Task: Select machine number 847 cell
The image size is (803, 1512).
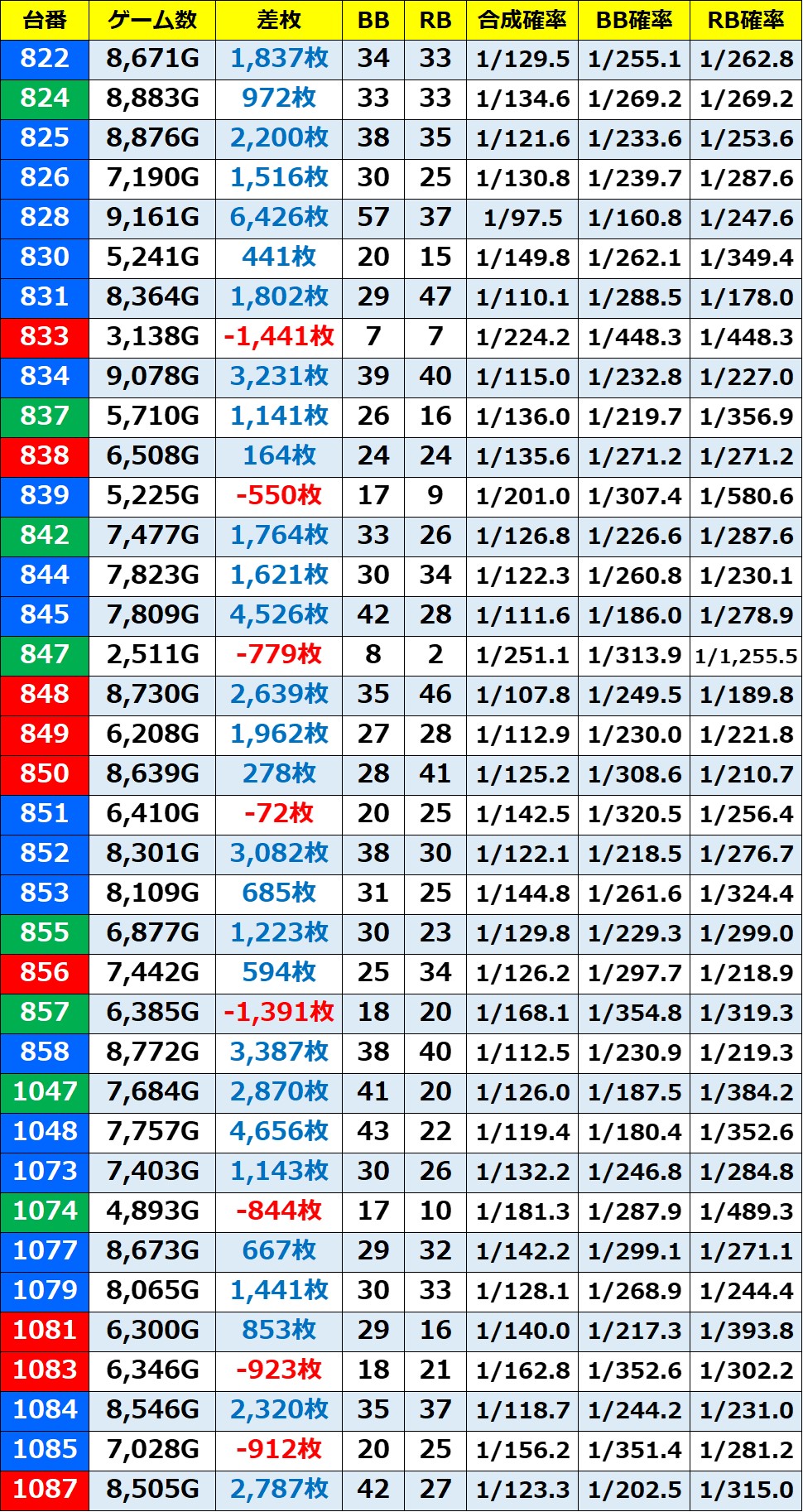Action: (45, 656)
